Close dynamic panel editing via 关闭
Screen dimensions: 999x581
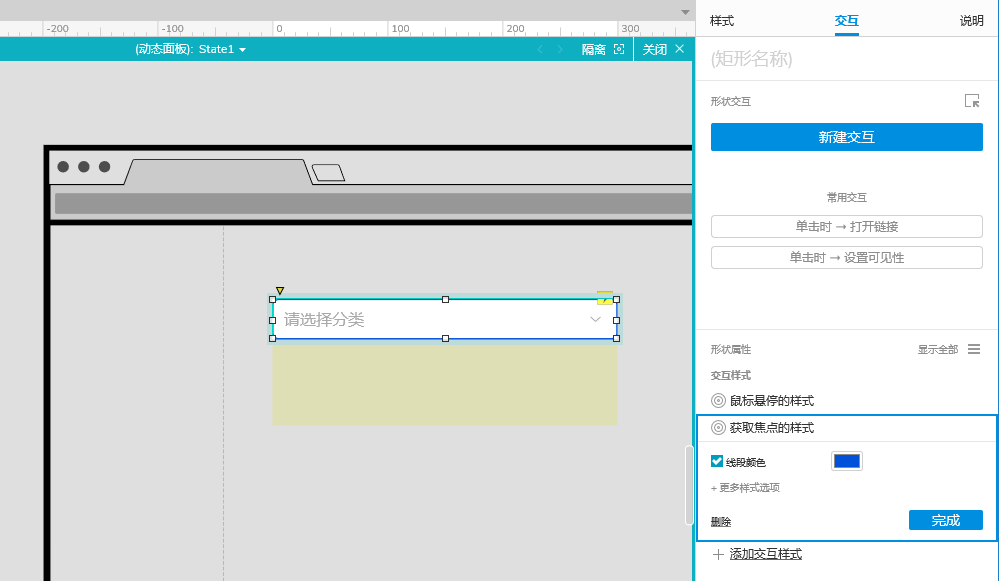(x=663, y=49)
